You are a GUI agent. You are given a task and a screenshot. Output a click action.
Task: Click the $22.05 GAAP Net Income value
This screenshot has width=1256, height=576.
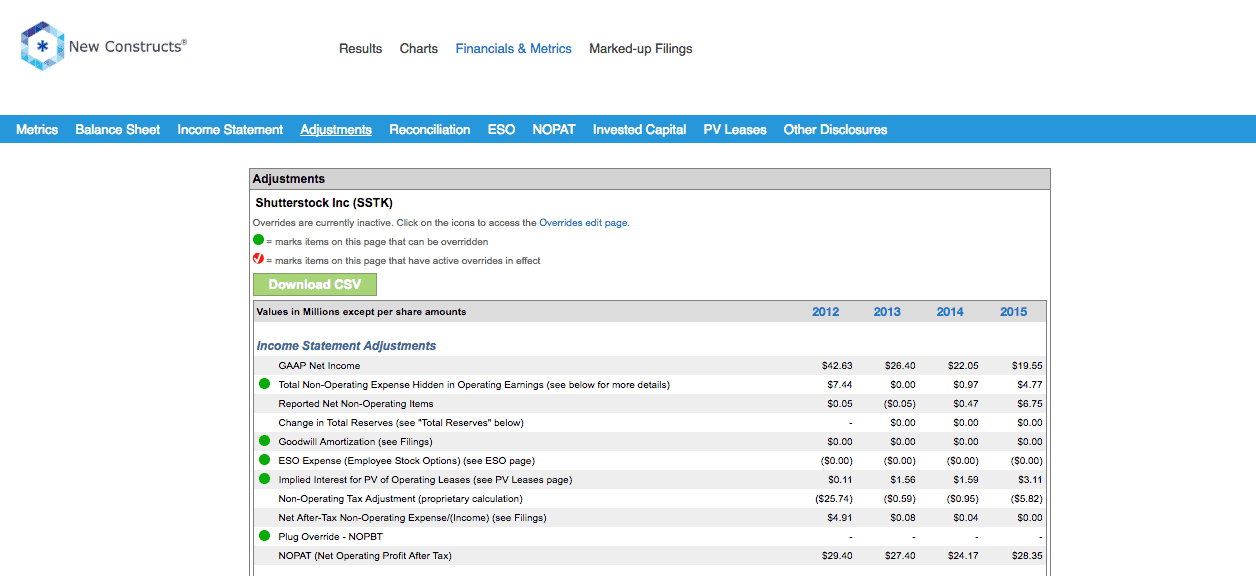pos(963,366)
